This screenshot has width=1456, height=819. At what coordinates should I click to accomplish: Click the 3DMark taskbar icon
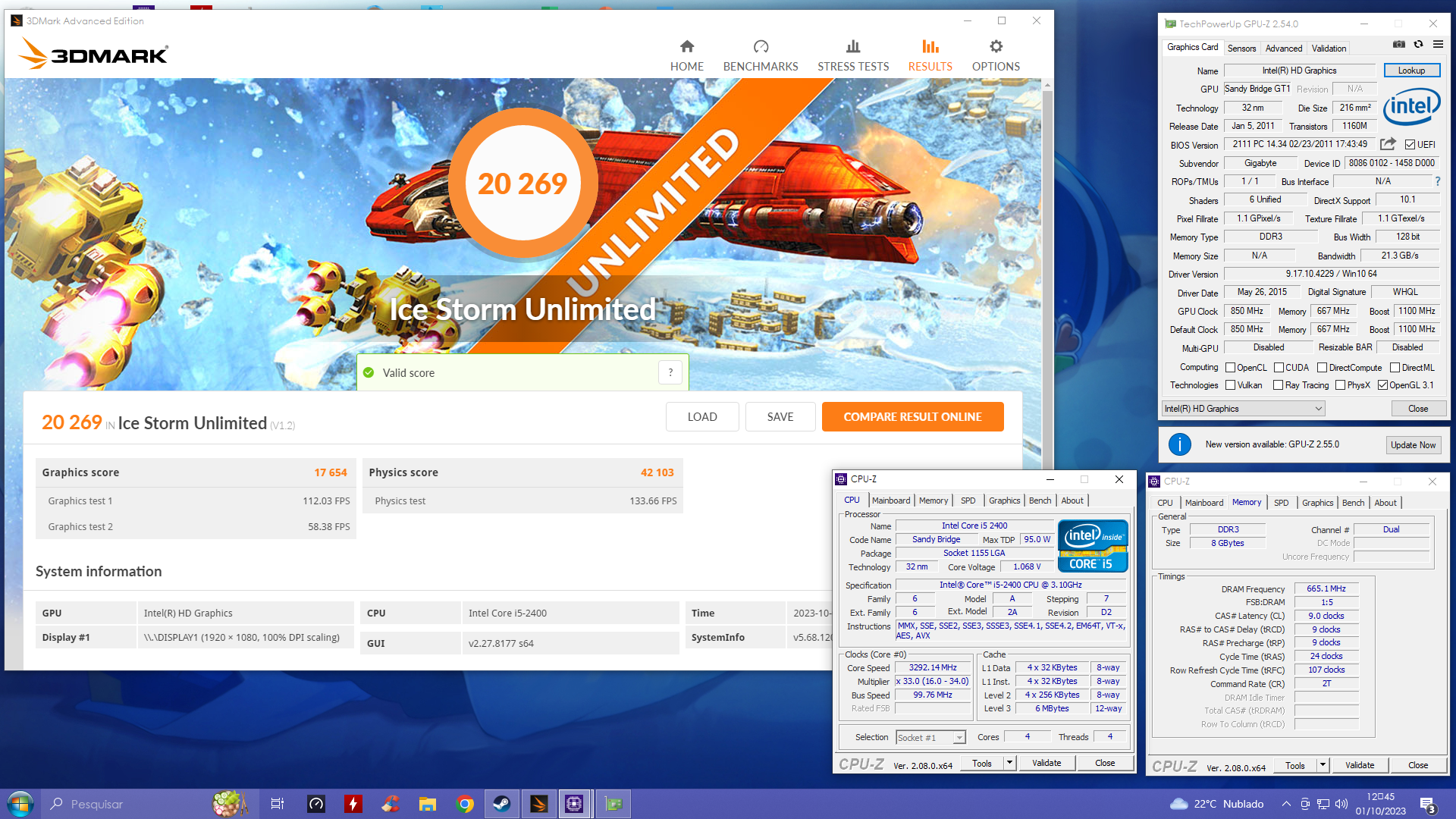539,804
